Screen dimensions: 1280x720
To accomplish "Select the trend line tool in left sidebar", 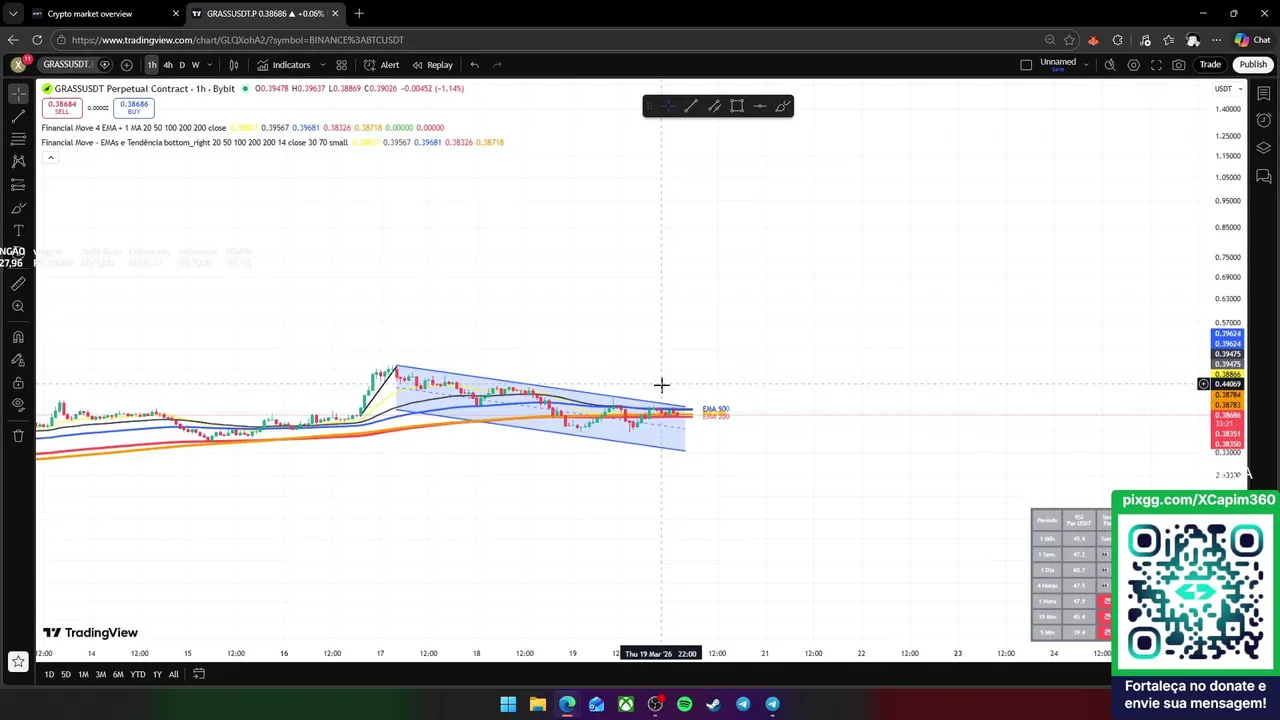I will click(x=18, y=116).
